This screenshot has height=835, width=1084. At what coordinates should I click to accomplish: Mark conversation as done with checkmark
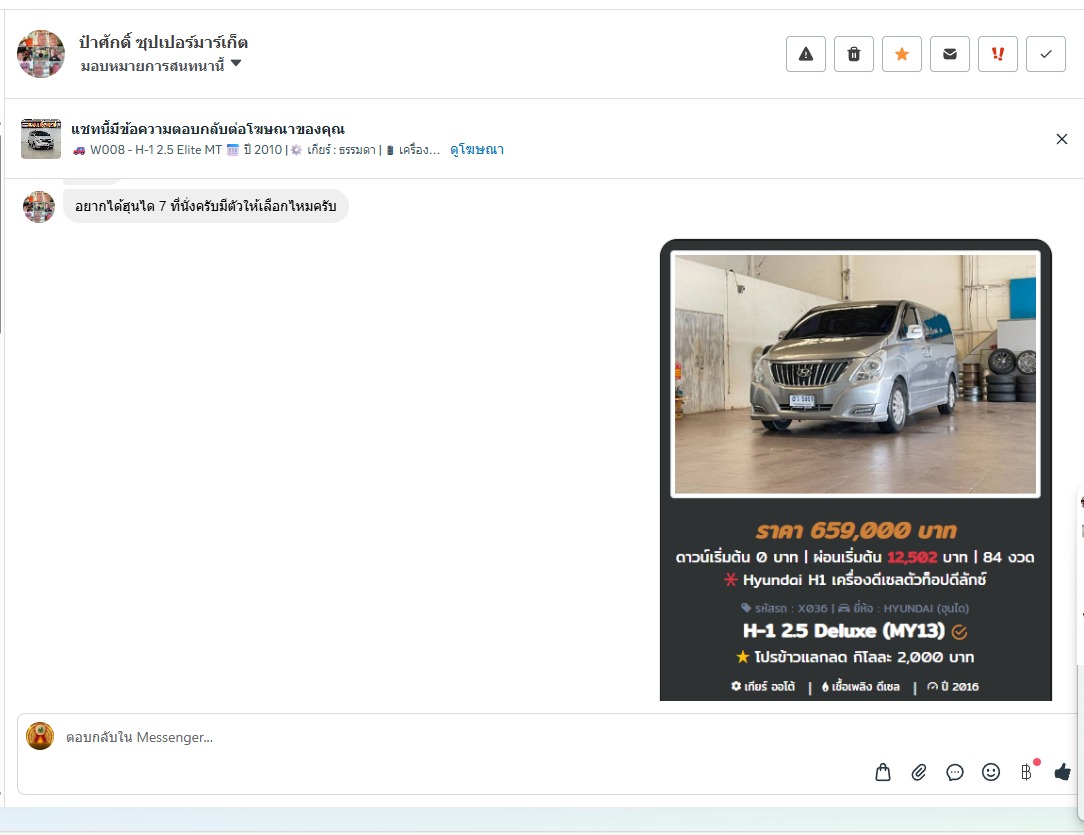1046,54
